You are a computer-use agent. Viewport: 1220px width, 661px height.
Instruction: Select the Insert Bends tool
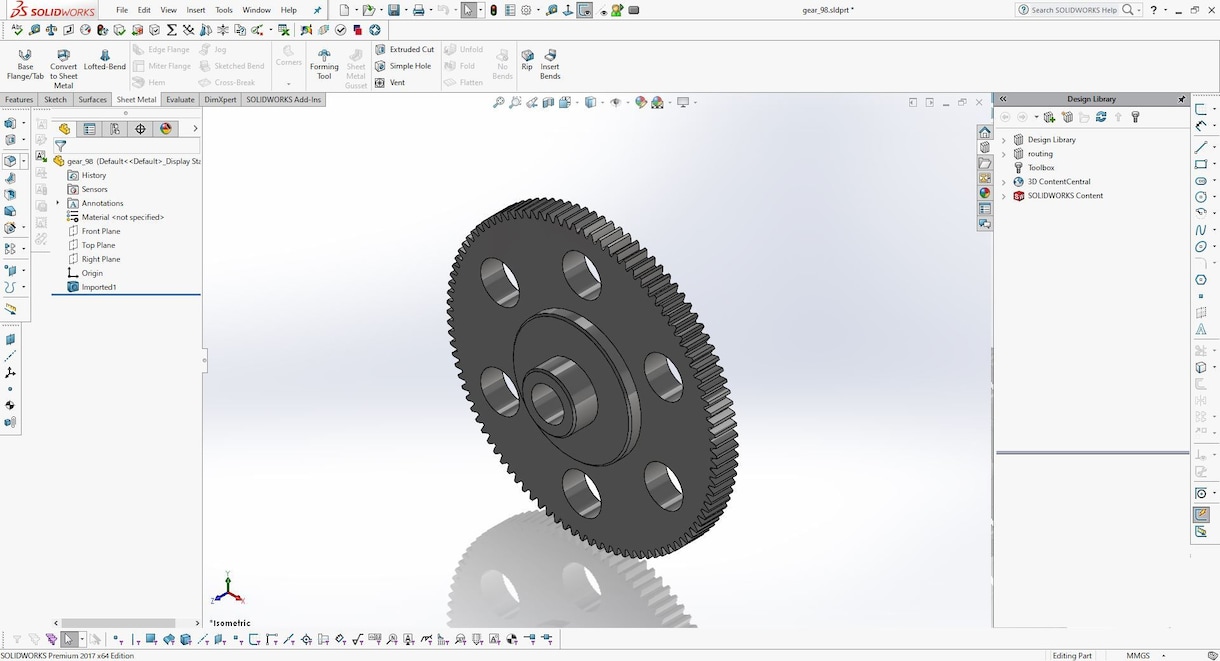pyautogui.click(x=550, y=64)
